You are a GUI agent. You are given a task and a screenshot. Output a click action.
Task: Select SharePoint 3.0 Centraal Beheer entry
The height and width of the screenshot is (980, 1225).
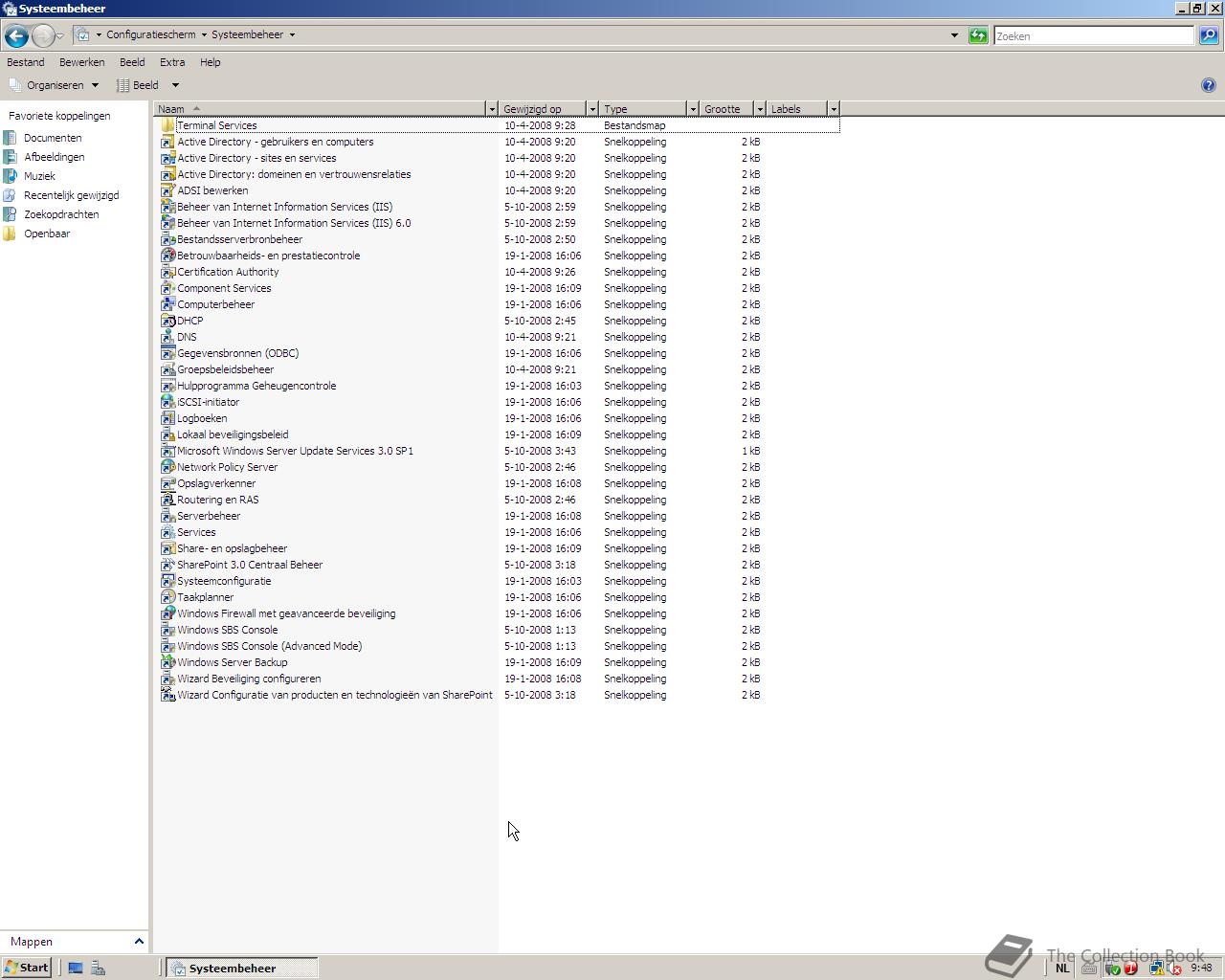tap(250, 565)
